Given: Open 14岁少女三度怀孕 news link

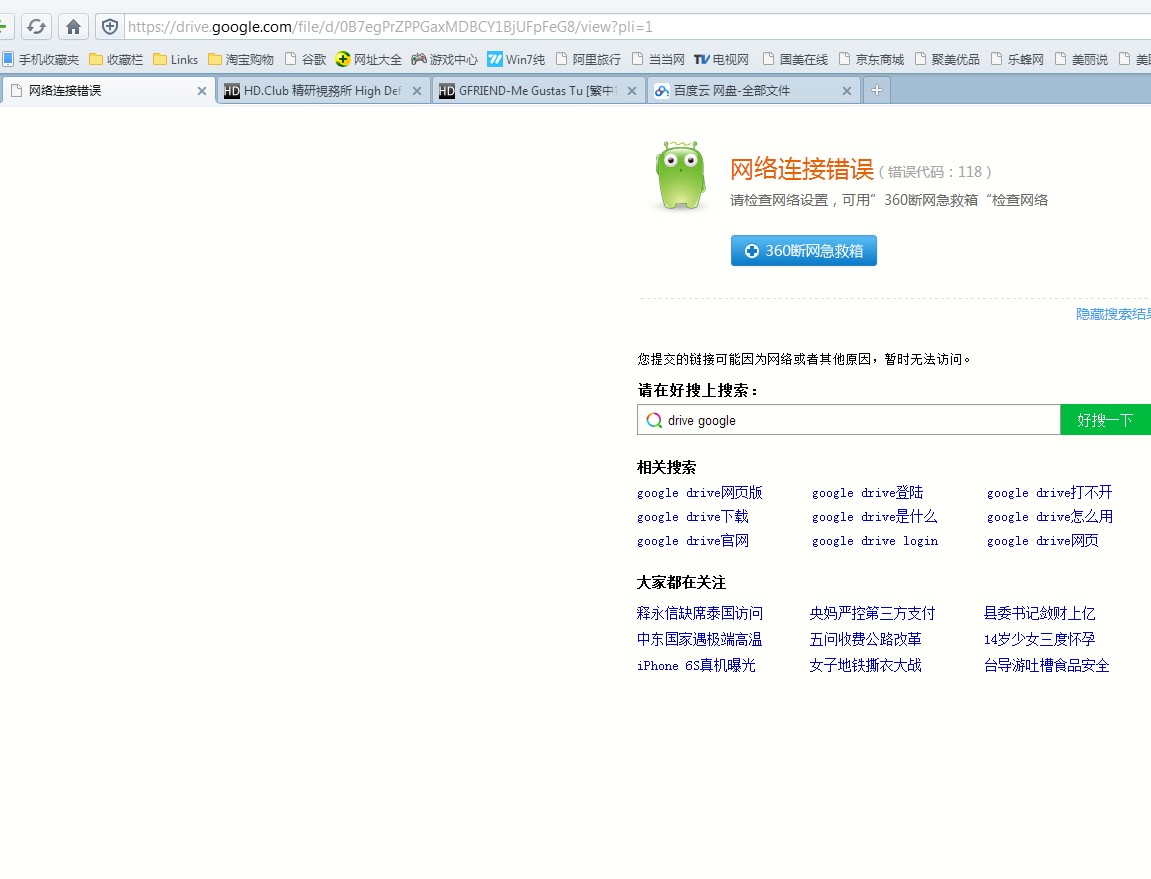Looking at the screenshot, I should click(x=1039, y=640).
